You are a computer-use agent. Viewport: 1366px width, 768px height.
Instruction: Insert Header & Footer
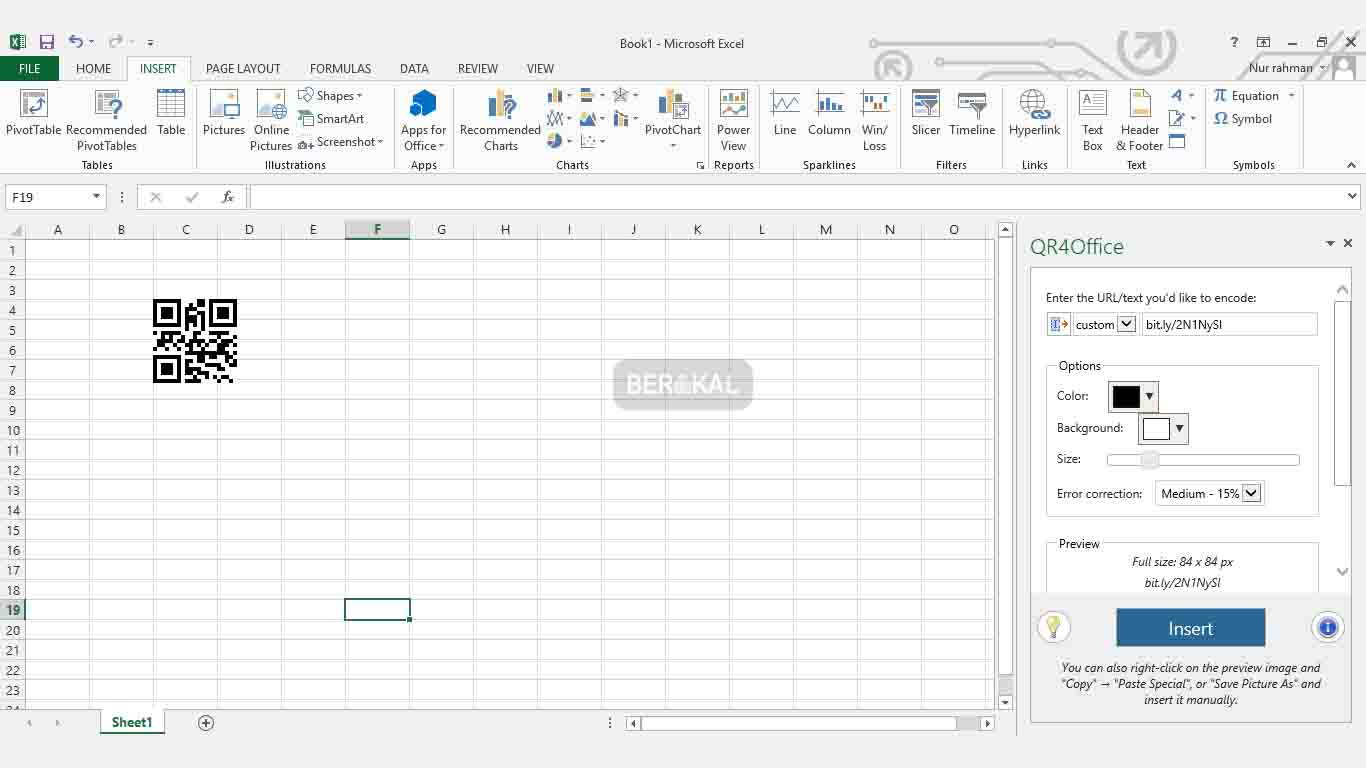click(1140, 121)
